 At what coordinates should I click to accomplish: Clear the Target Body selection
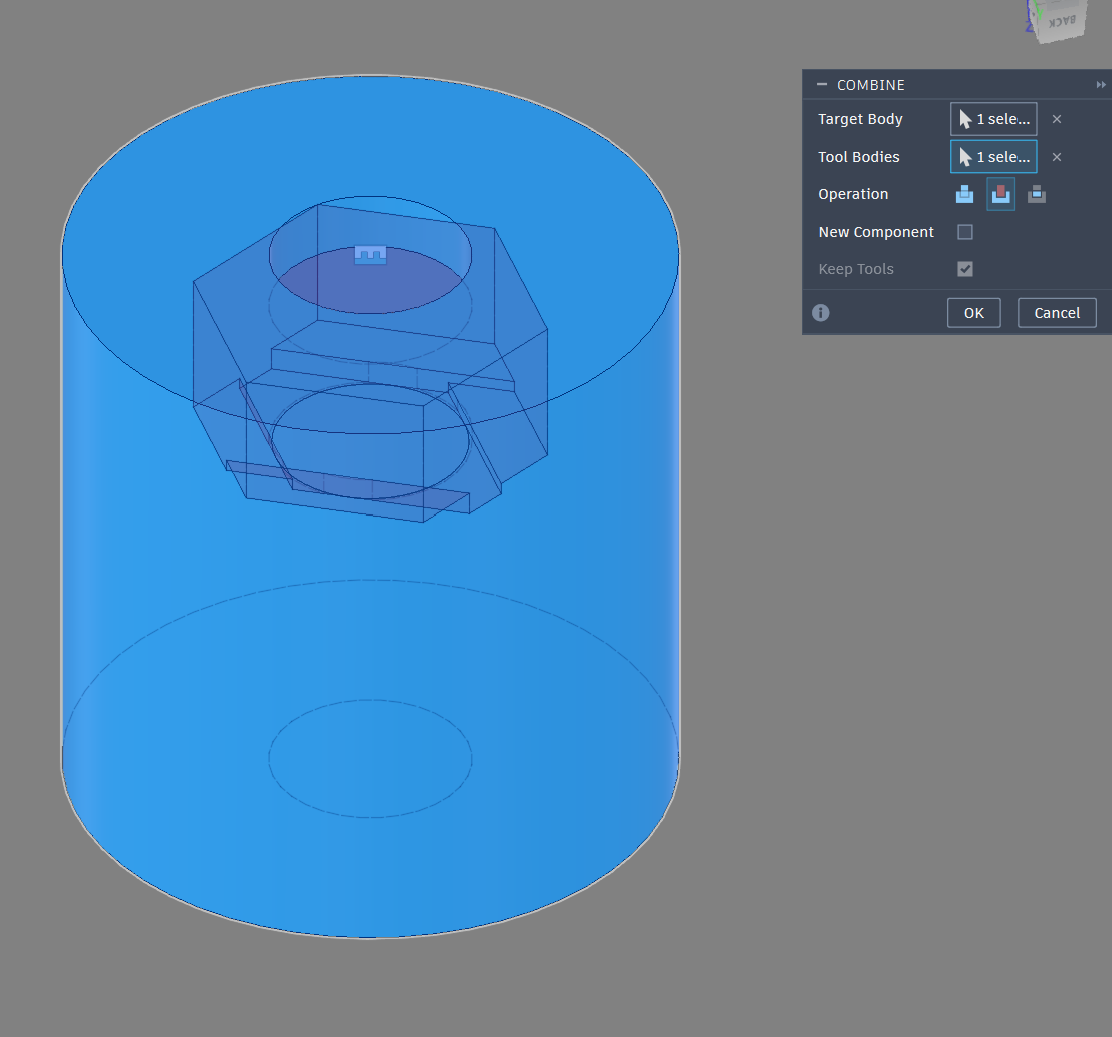pos(1057,119)
